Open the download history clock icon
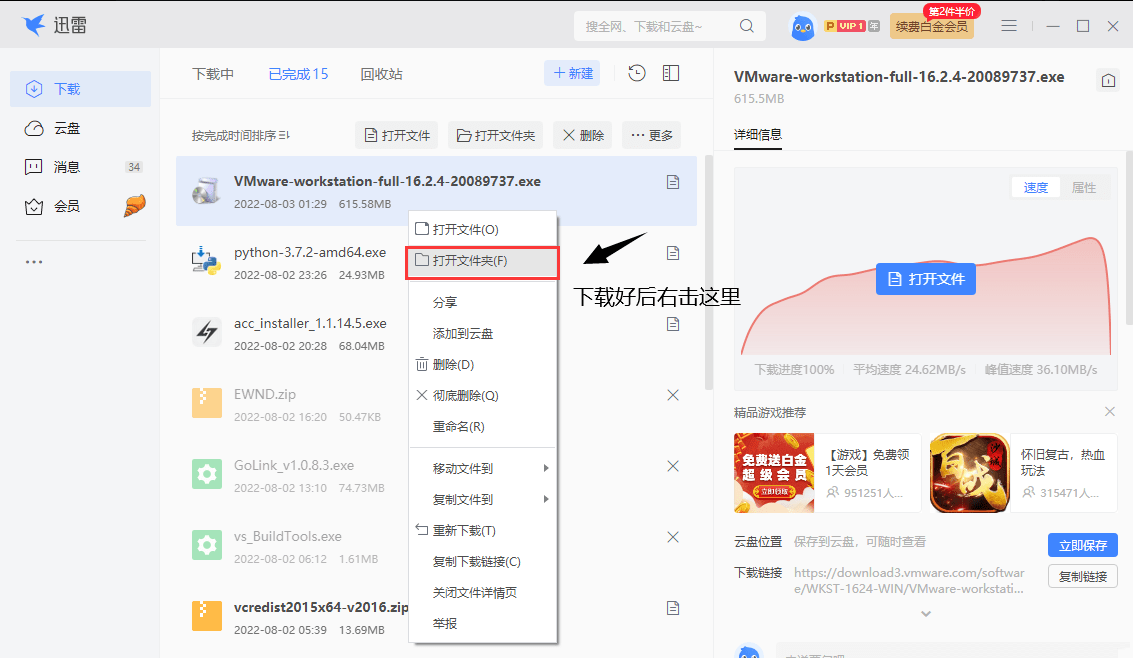 coord(637,73)
